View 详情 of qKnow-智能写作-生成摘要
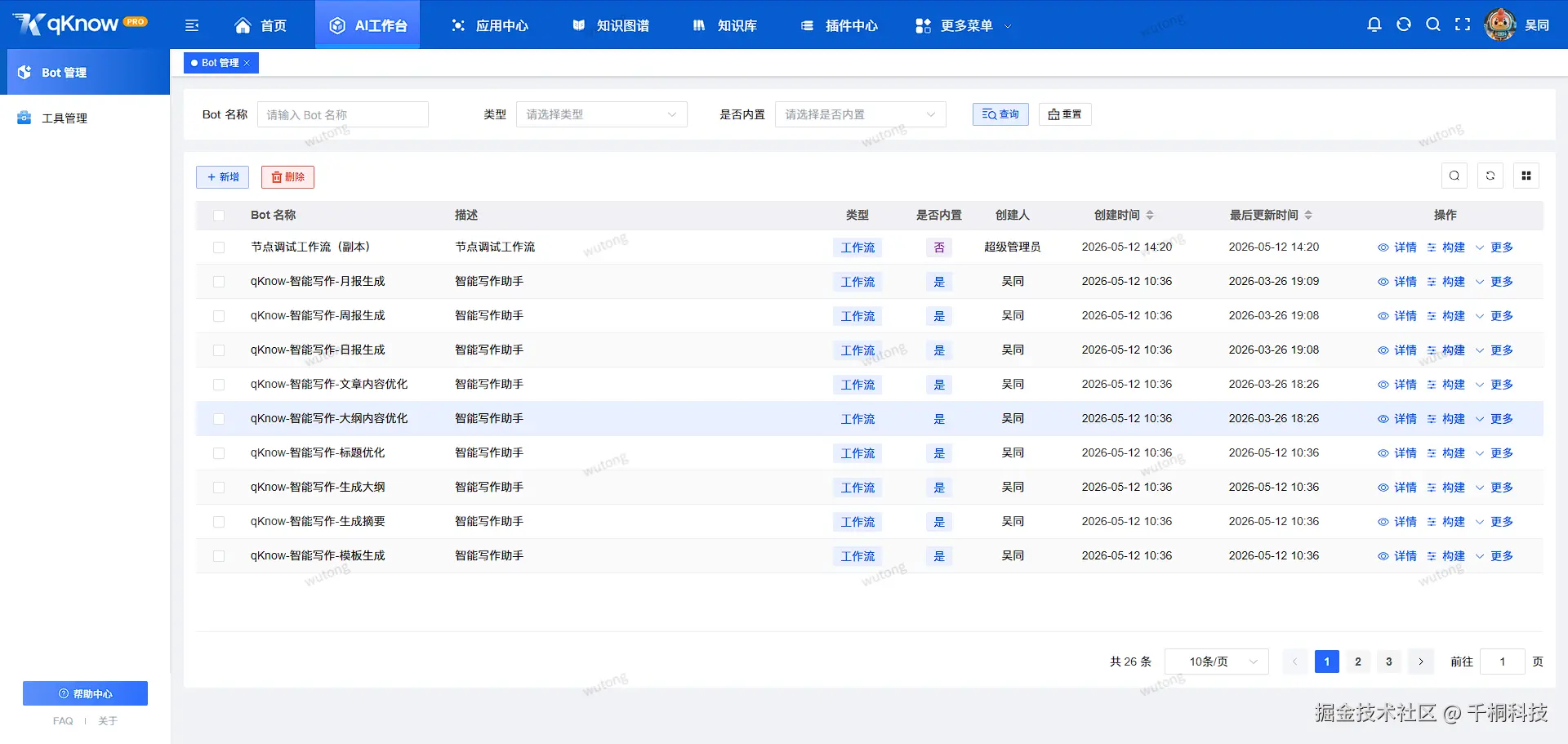This screenshot has height=744, width=1568. pyautogui.click(x=1397, y=522)
